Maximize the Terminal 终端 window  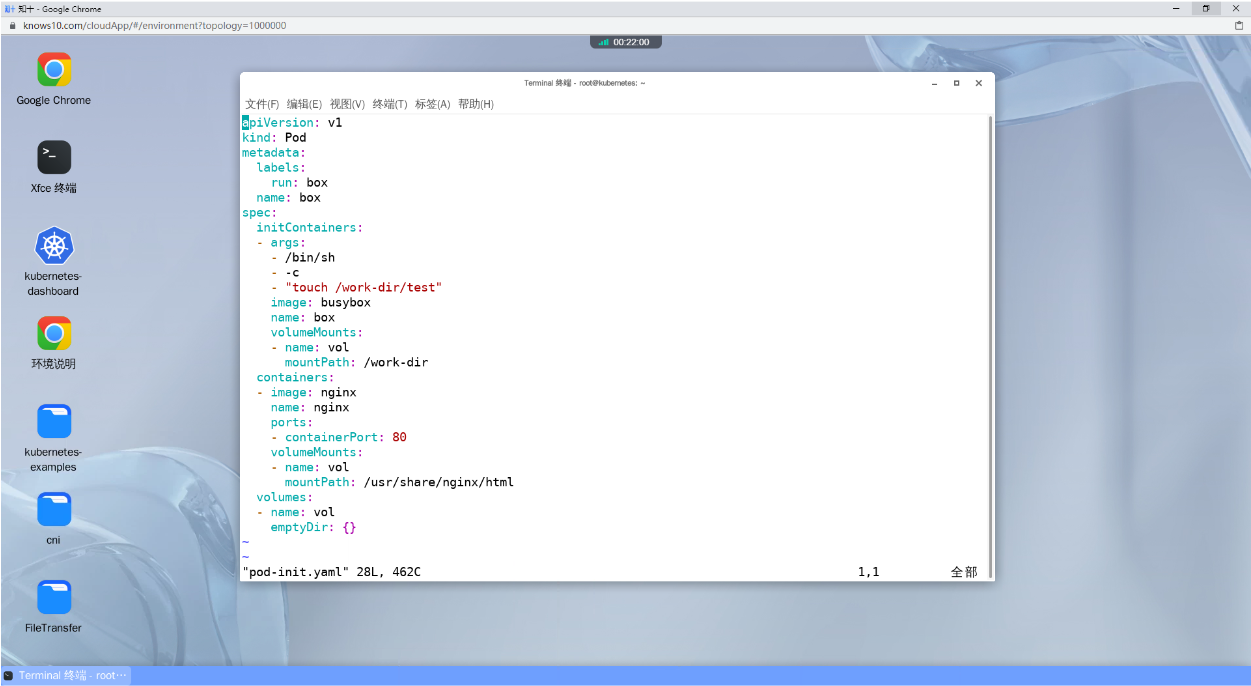tap(956, 83)
